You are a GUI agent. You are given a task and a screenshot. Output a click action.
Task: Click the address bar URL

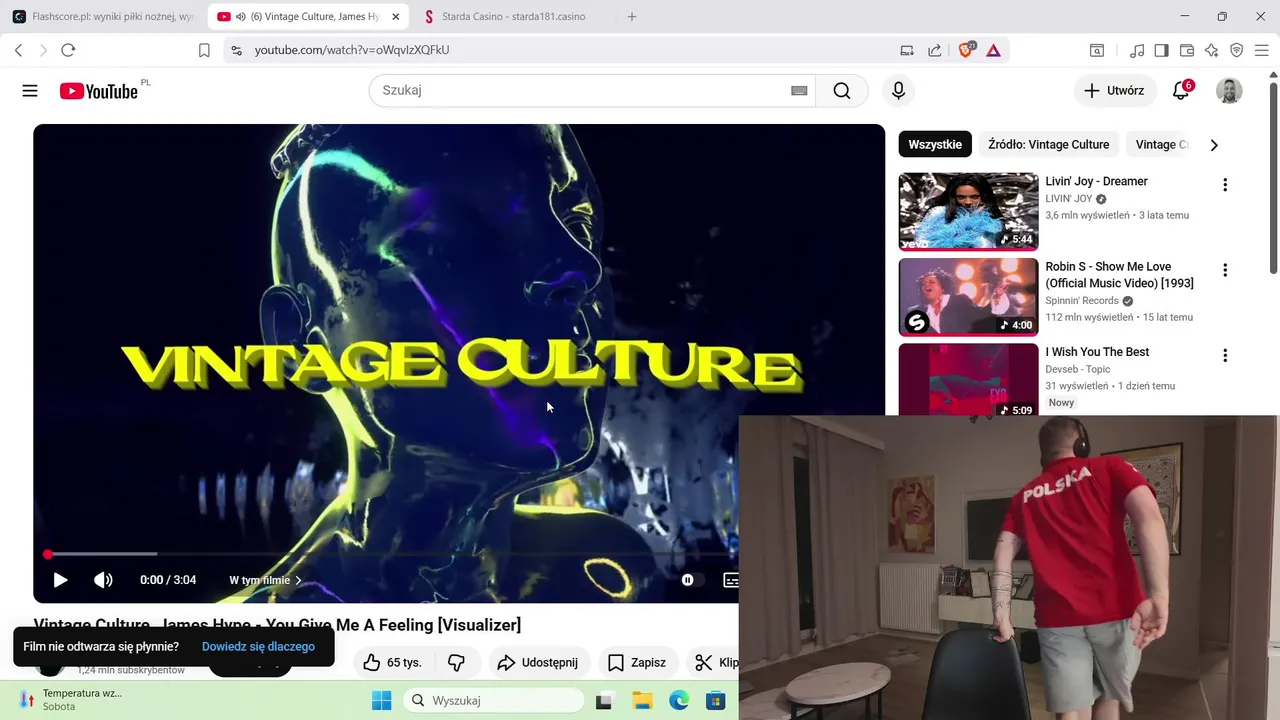click(x=352, y=50)
